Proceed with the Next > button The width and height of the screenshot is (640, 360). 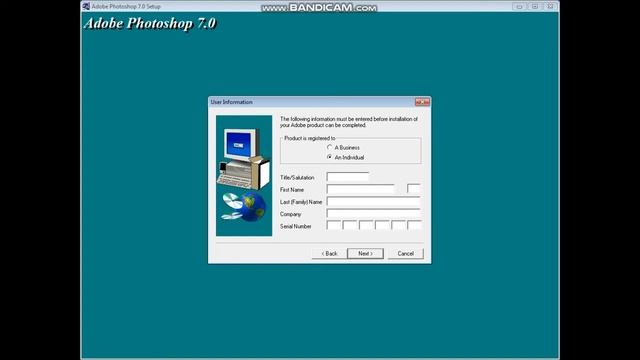(x=365, y=253)
